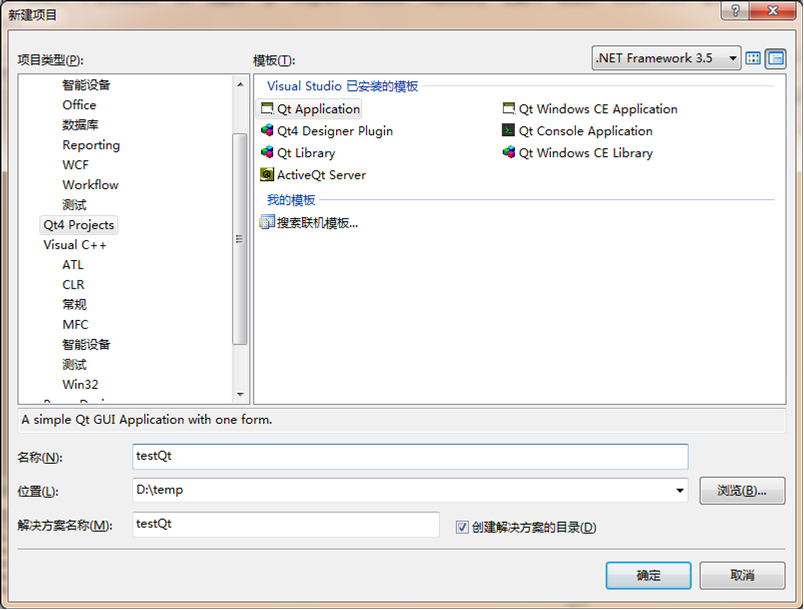Select MFC under Visual C++
The image size is (804, 610).
(75, 324)
